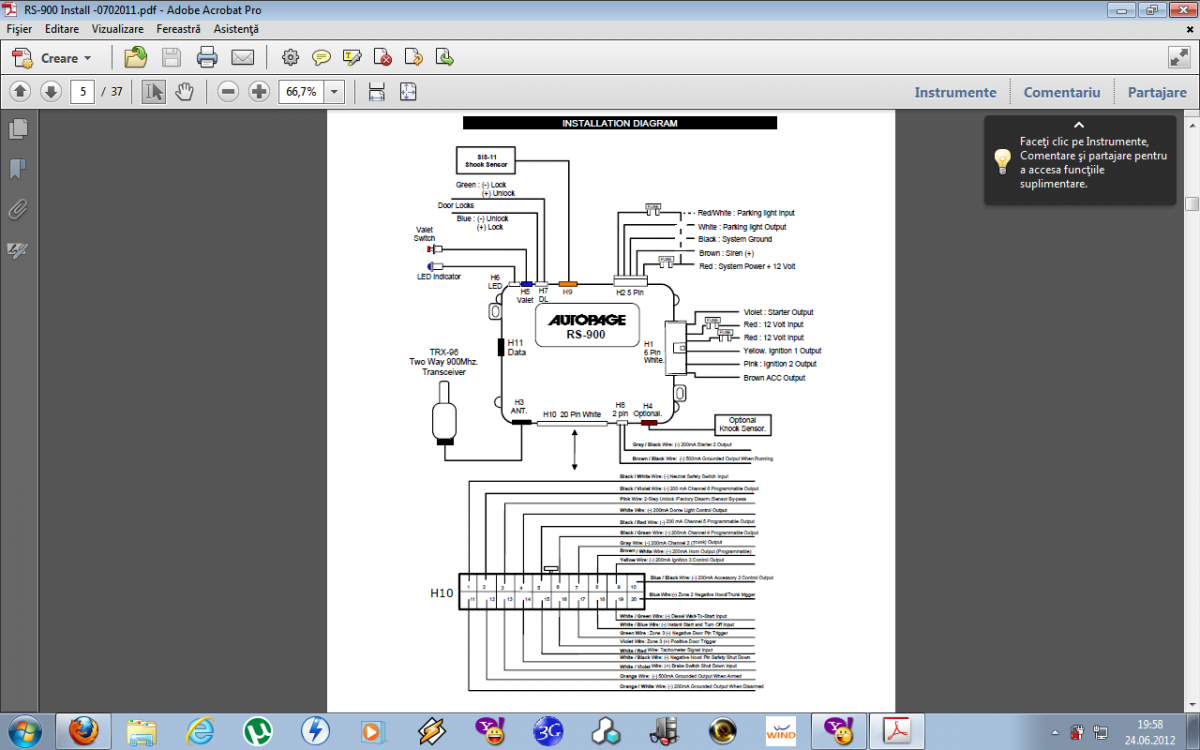Switch to Firefox in the taskbar

tap(84, 731)
